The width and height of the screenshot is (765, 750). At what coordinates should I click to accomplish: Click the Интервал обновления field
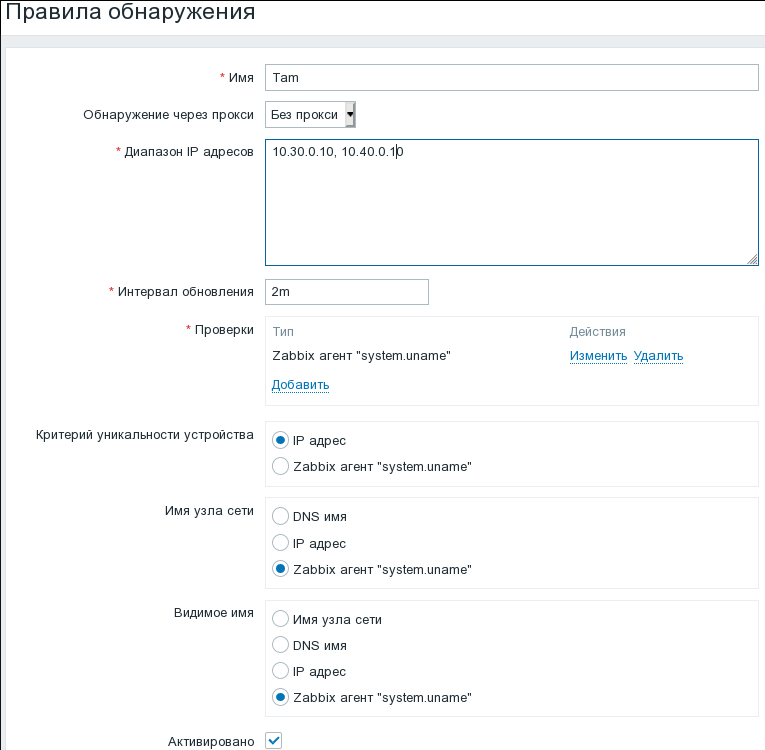pos(346,291)
